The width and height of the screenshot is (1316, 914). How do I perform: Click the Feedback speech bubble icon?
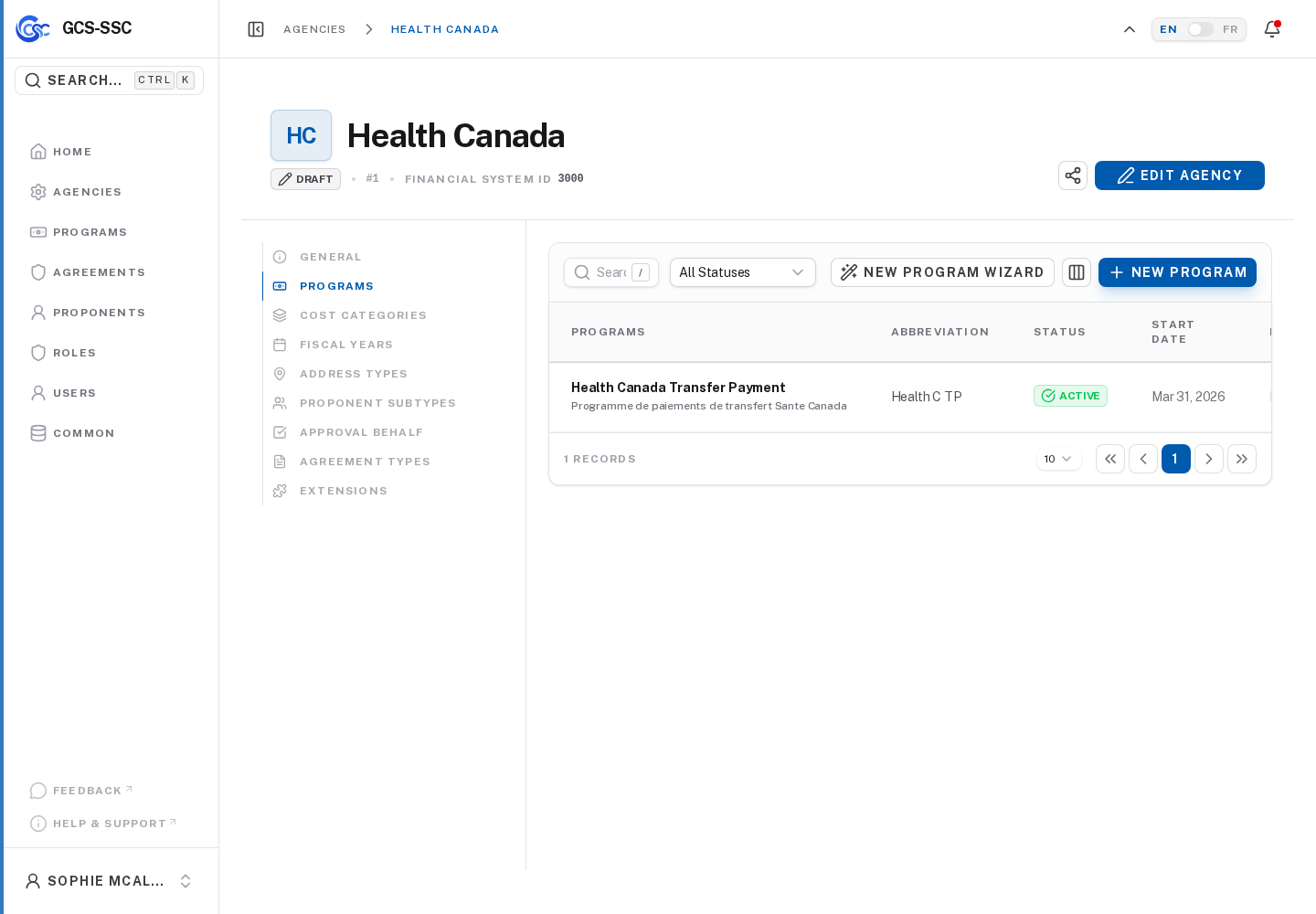tap(38, 791)
